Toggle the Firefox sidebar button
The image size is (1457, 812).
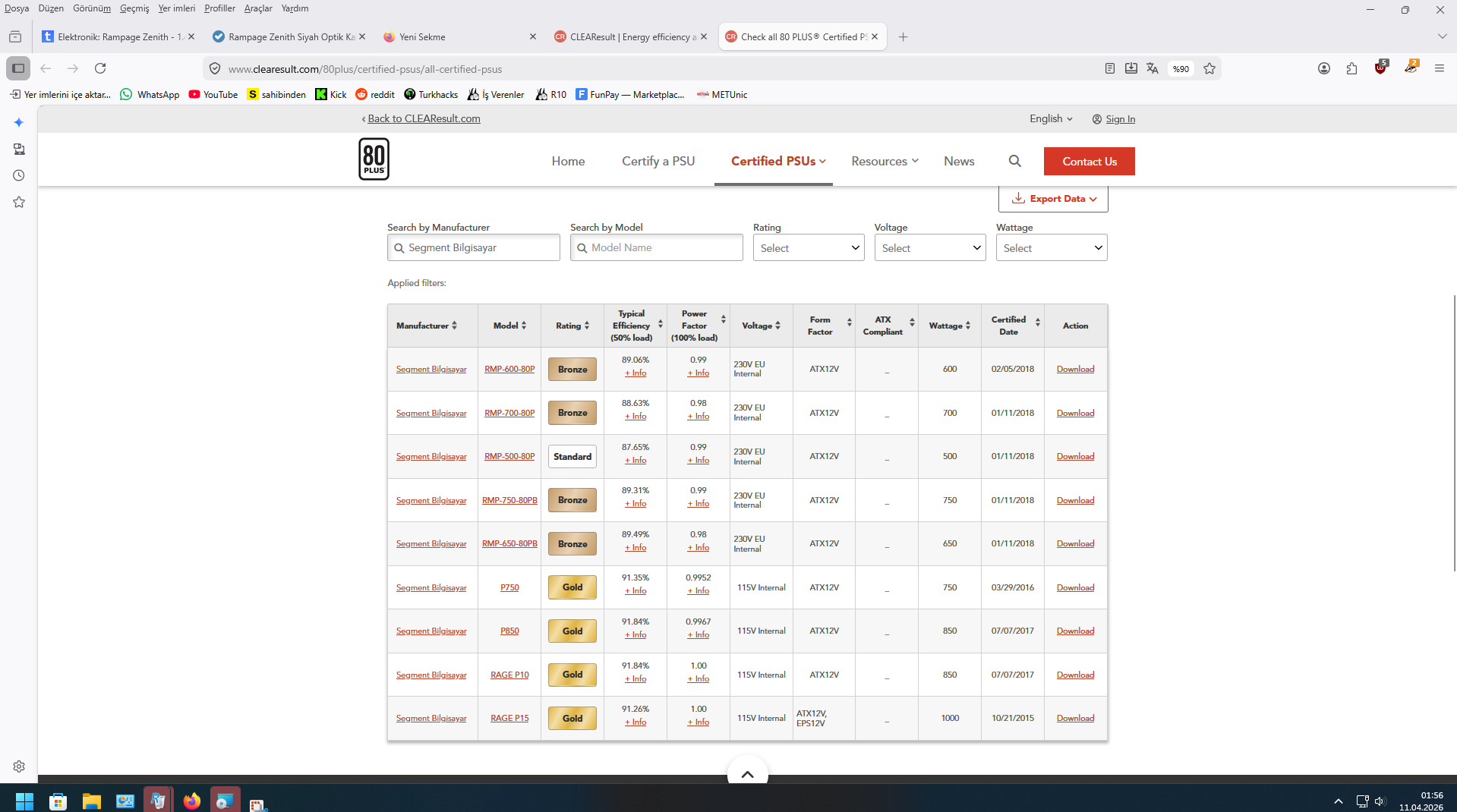point(18,68)
